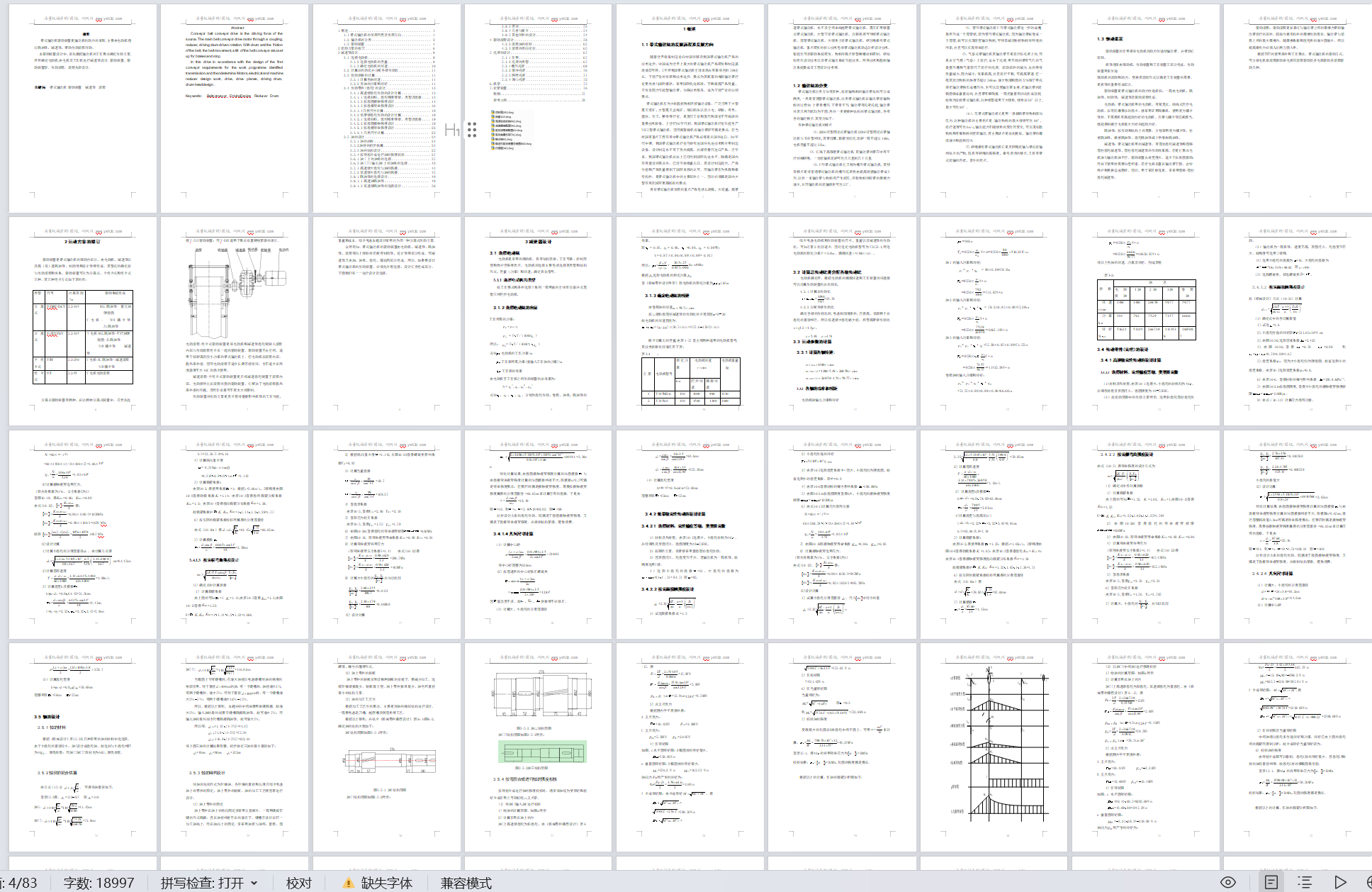Click the word count 字数: 18997

pos(99,883)
